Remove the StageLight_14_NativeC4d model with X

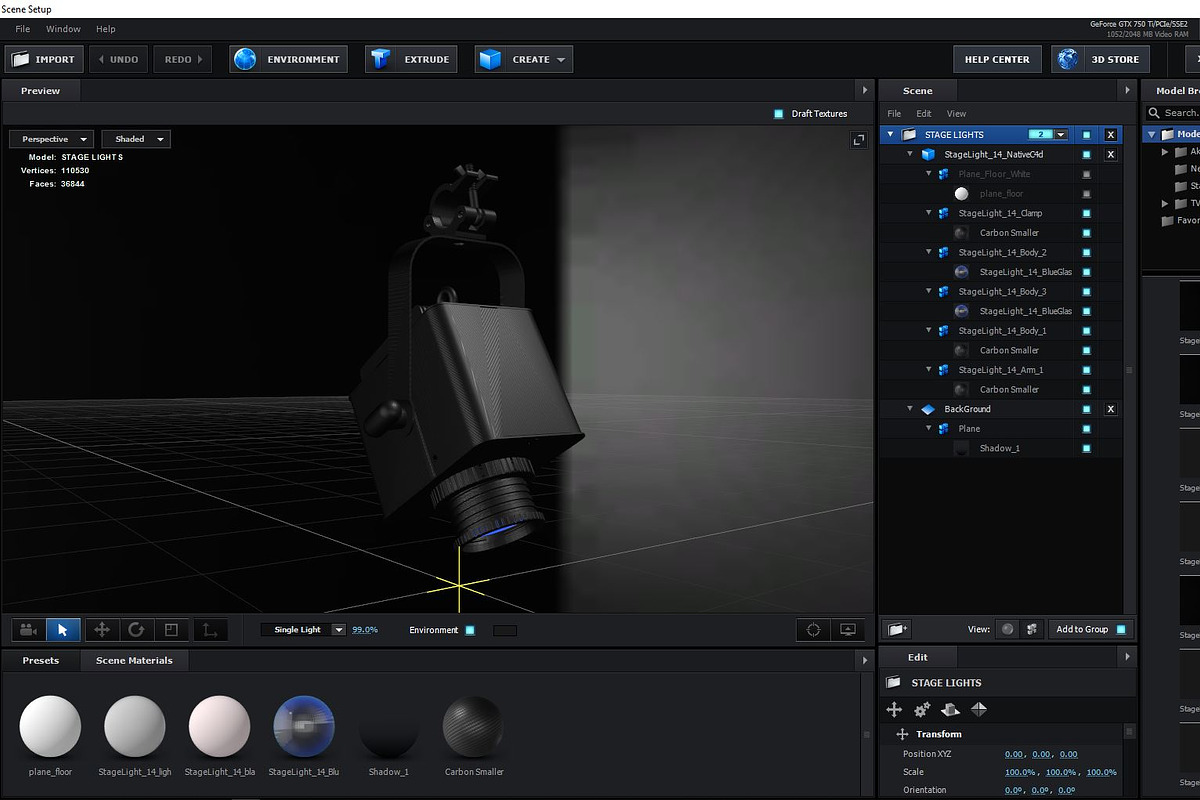1110,154
